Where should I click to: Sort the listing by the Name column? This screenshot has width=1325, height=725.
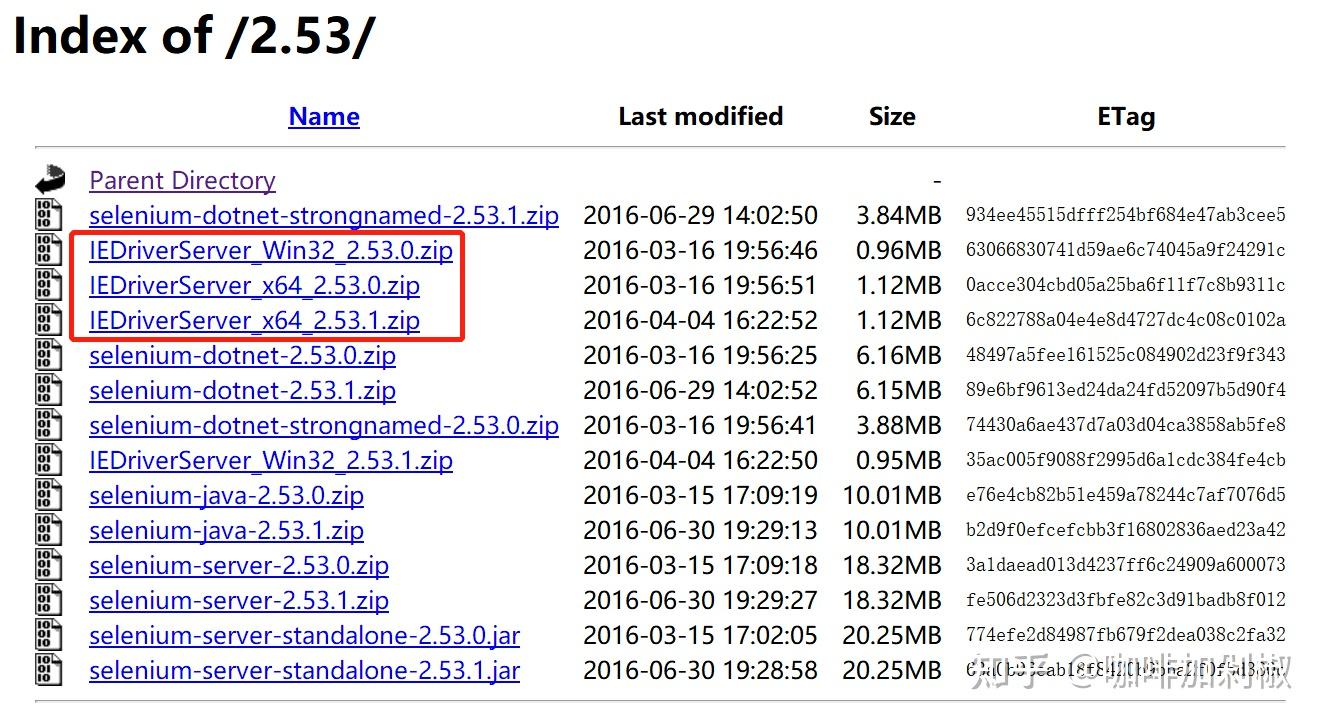tap(323, 117)
